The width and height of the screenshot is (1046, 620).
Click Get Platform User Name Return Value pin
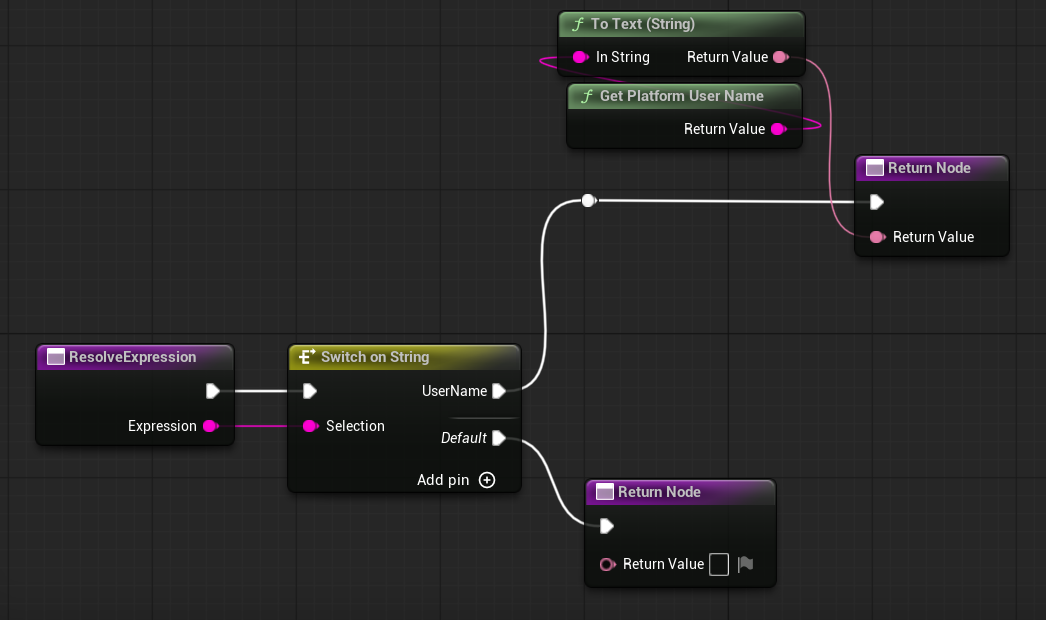click(x=778, y=129)
